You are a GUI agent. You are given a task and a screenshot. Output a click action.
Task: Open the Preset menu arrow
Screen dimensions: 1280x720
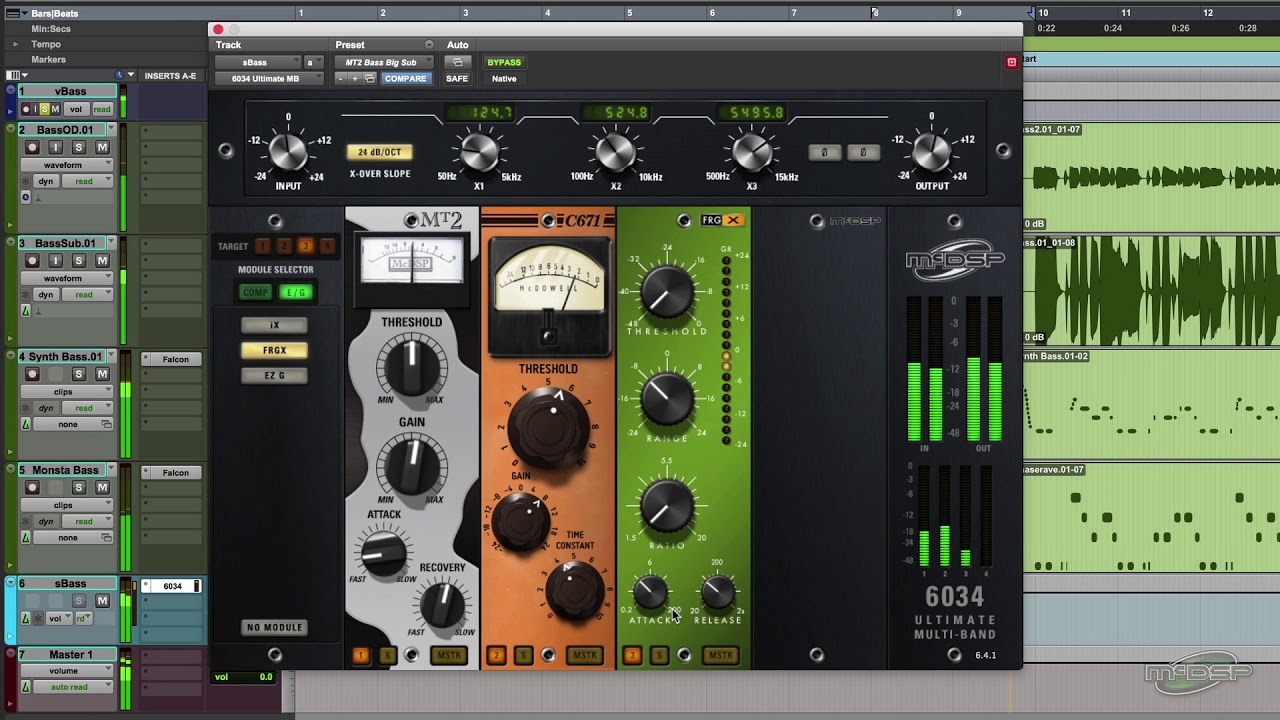click(x=429, y=45)
